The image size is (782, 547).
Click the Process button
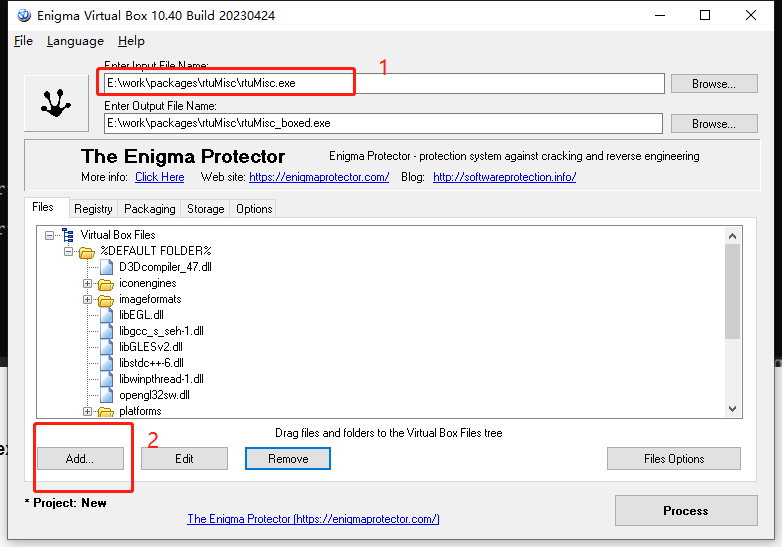[686, 511]
